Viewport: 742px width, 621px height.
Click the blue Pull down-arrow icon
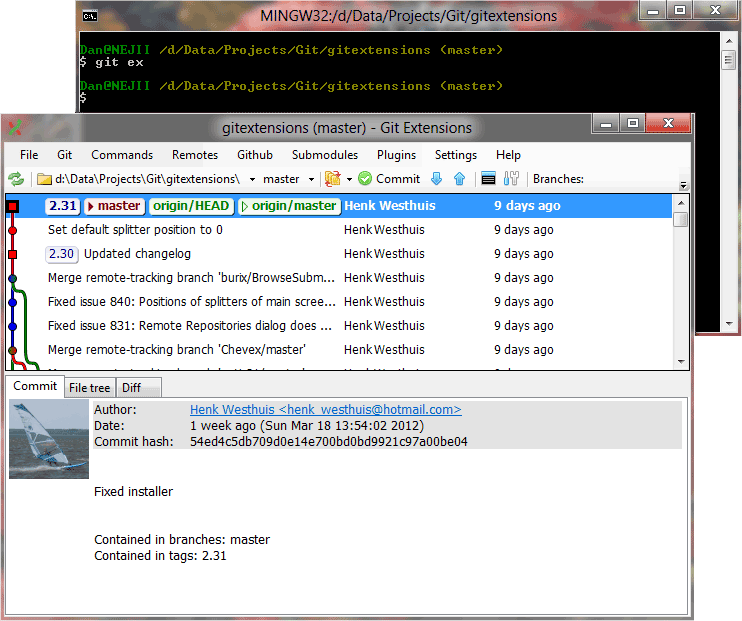click(436, 178)
